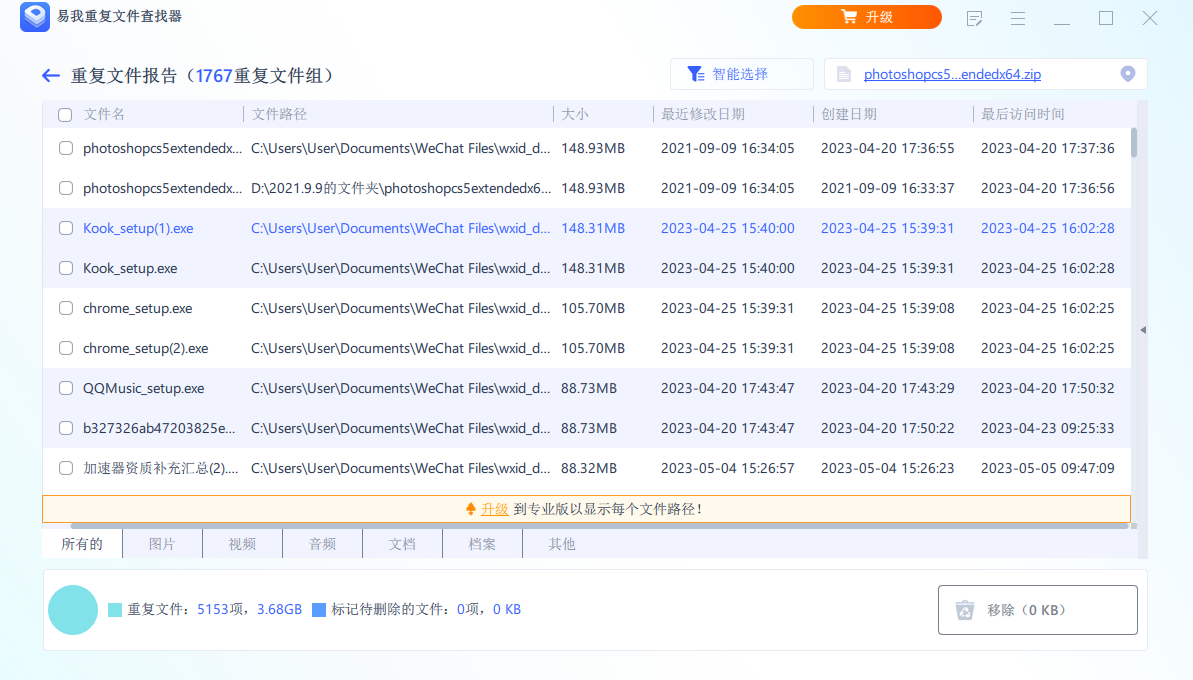Image resolution: width=1193 pixels, height=680 pixels.
Task: Check the QQMusic_setup.exe checkbox
Action: [66, 388]
